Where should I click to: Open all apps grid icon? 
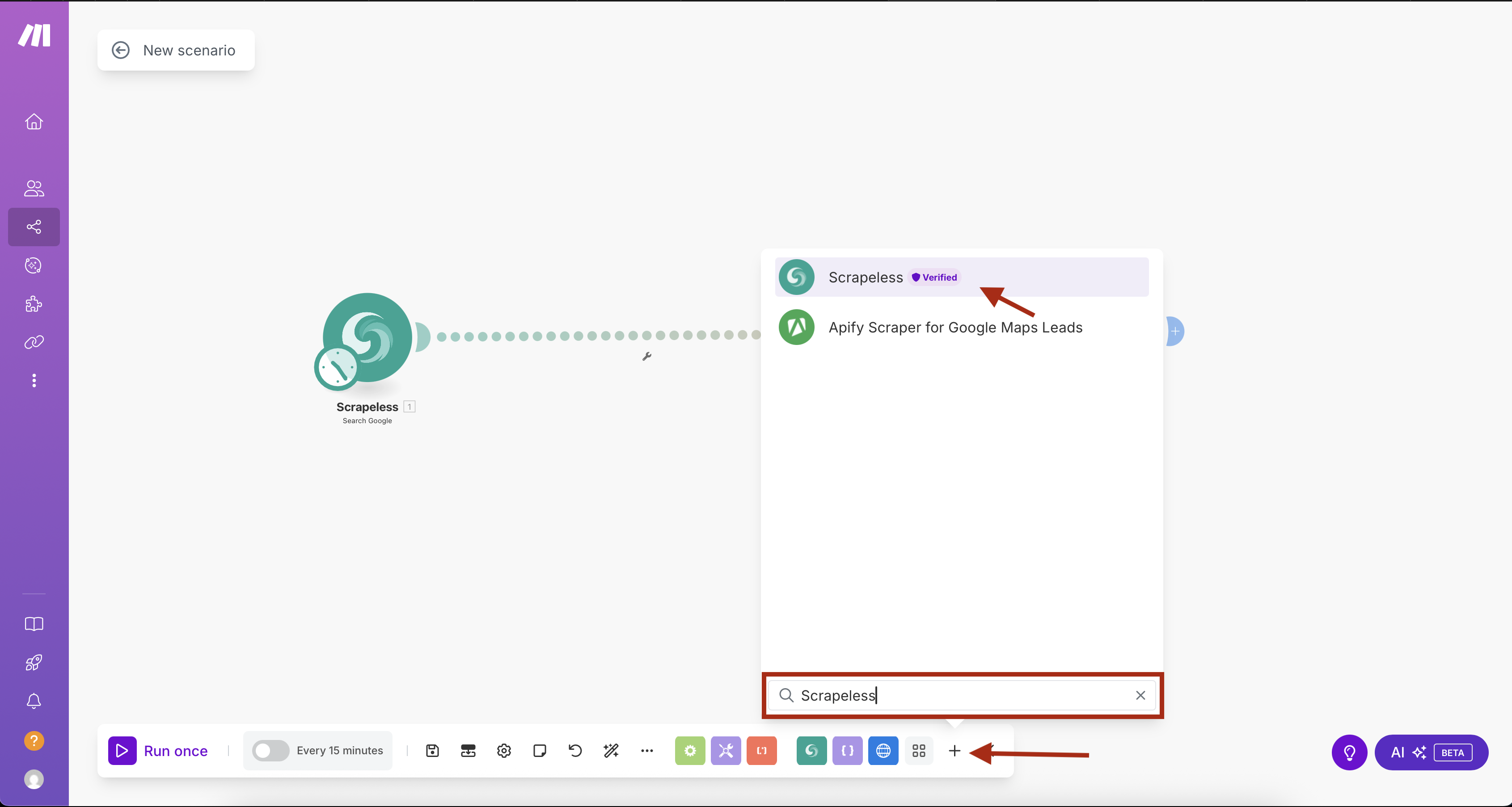(x=919, y=751)
